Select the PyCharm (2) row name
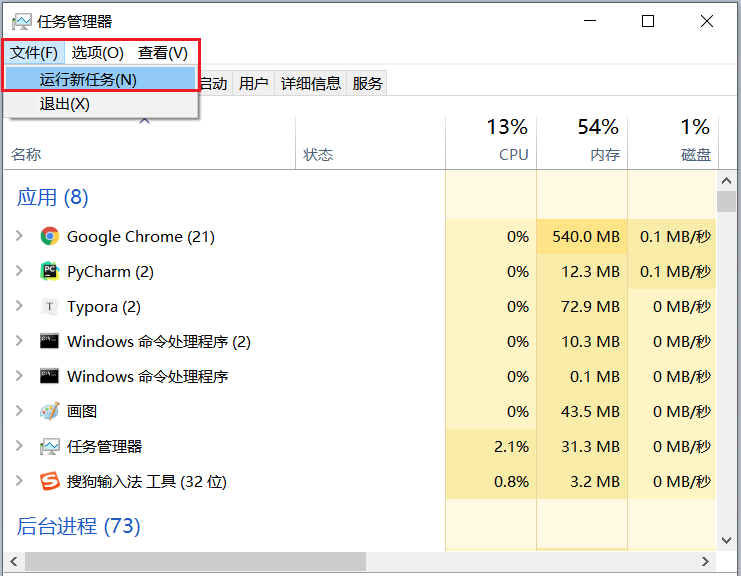This screenshot has width=741, height=576. (111, 272)
